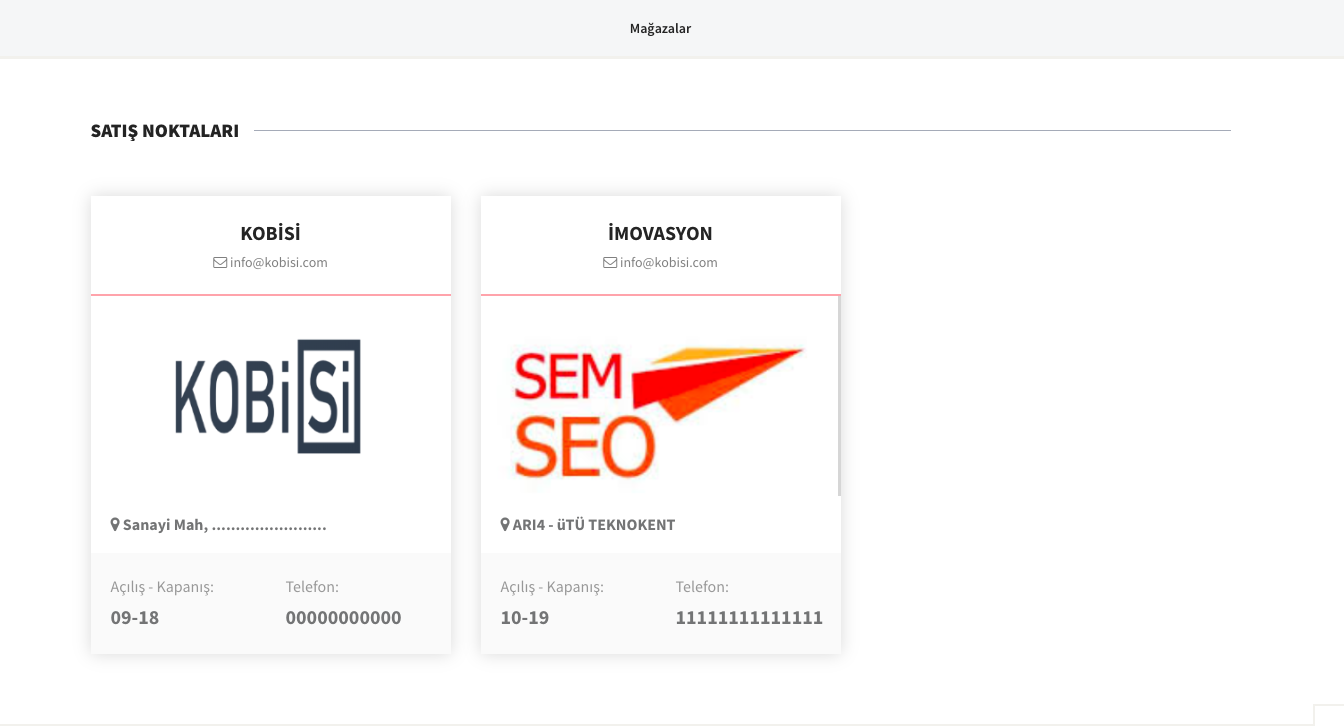Click the Telefon label on KOBİSİ card
This screenshot has height=726, width=1344.
click(312, 587)
